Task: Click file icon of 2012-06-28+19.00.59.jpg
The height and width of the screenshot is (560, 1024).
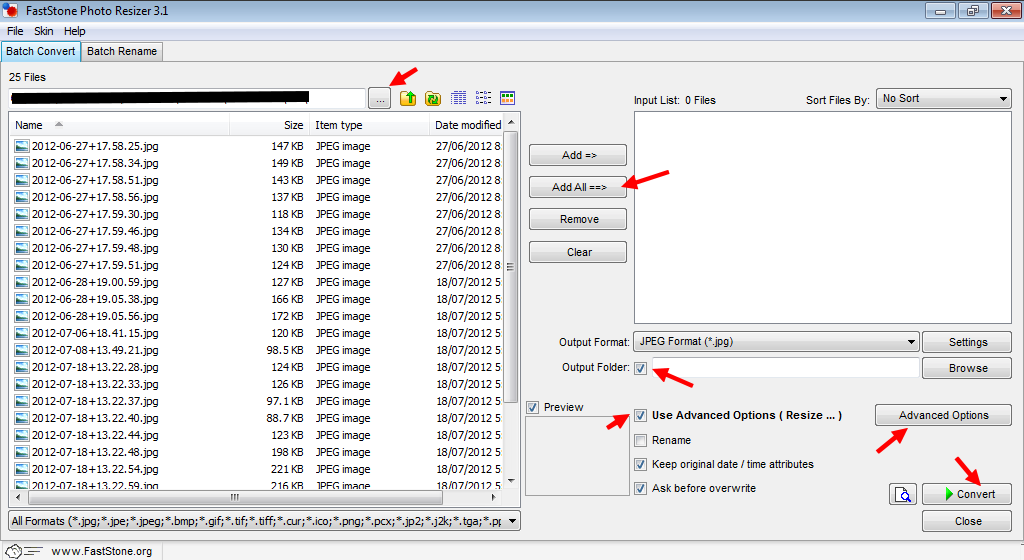Action: 22,282
